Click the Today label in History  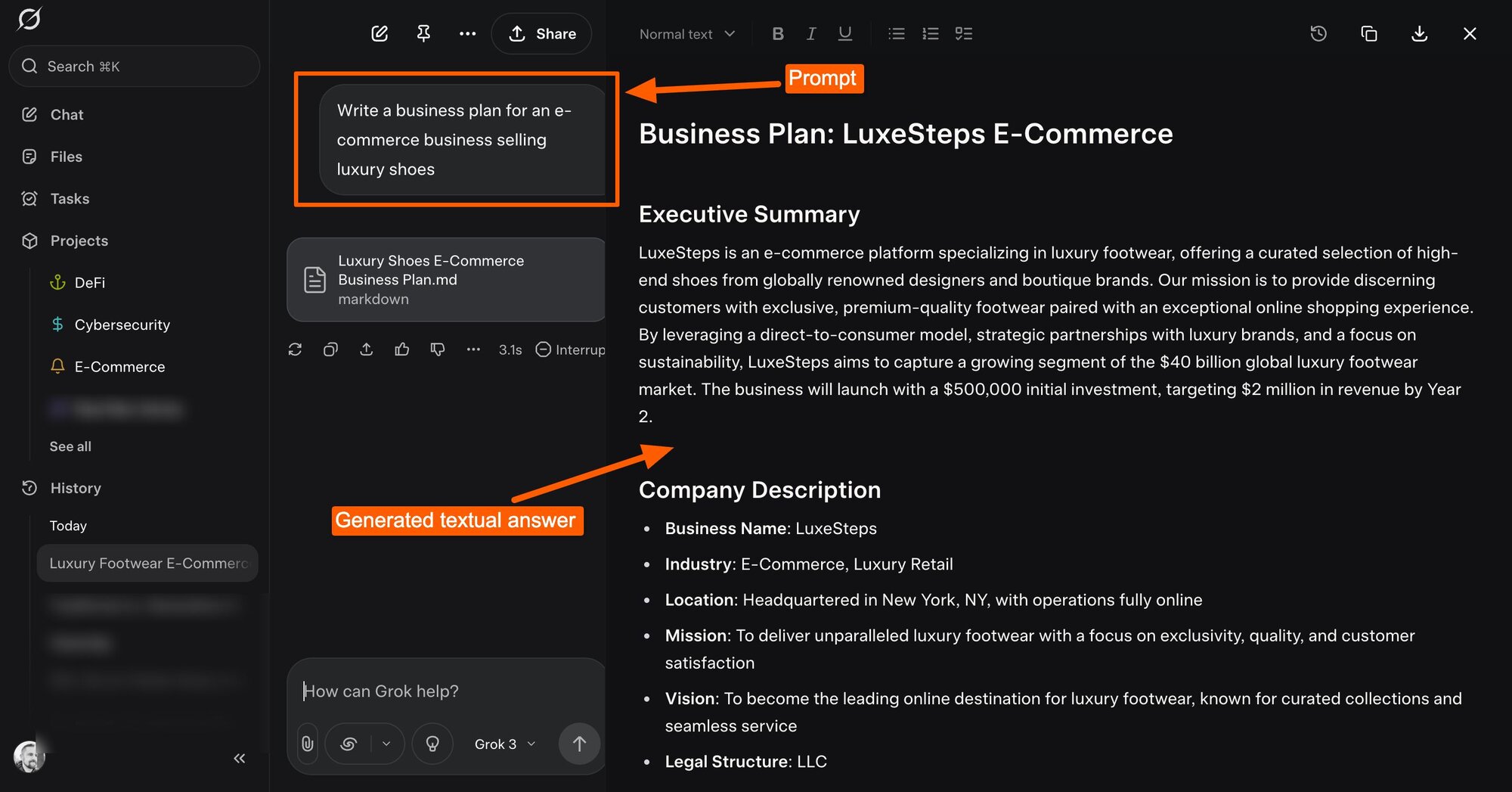68,526
